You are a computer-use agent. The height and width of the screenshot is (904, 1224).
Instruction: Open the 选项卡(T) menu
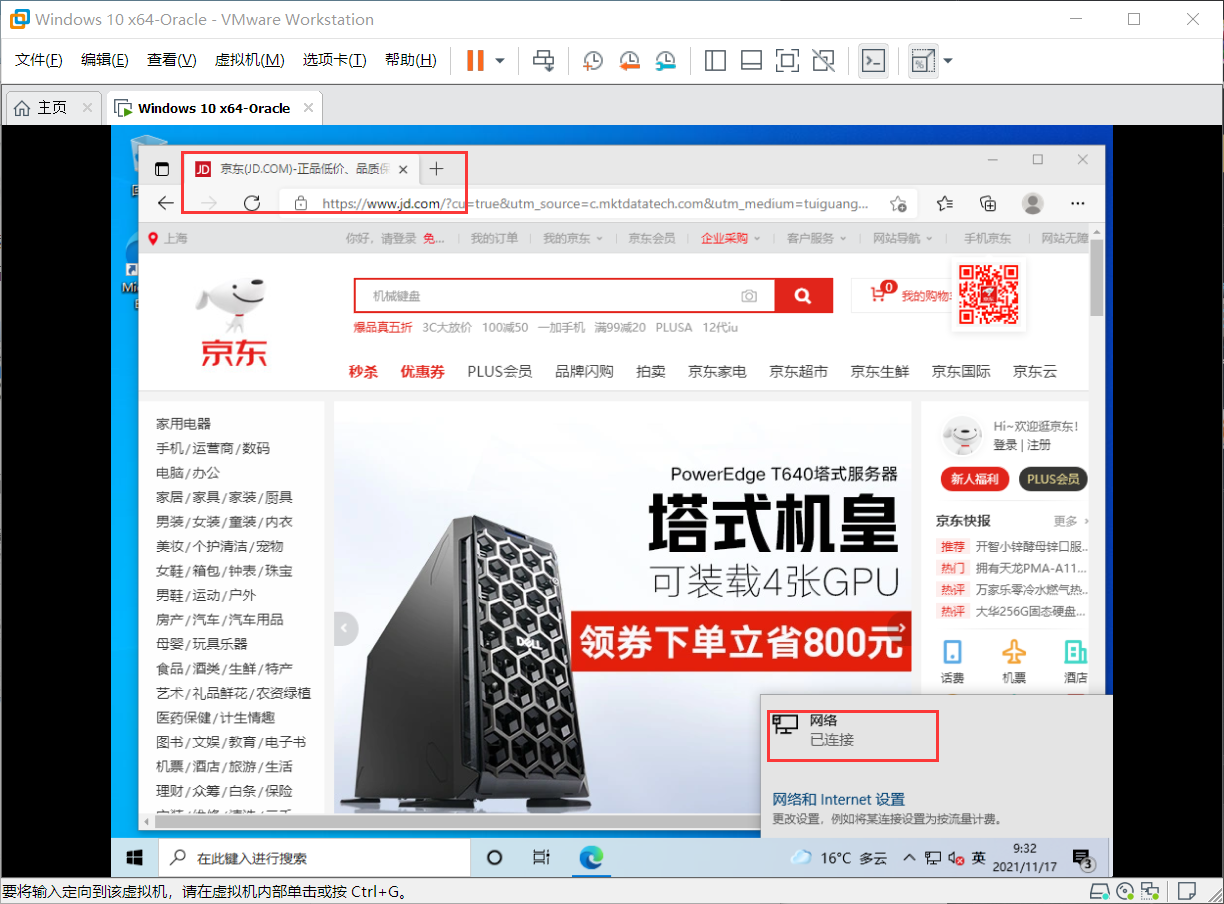pyautogui.click(x=335, y=60)
